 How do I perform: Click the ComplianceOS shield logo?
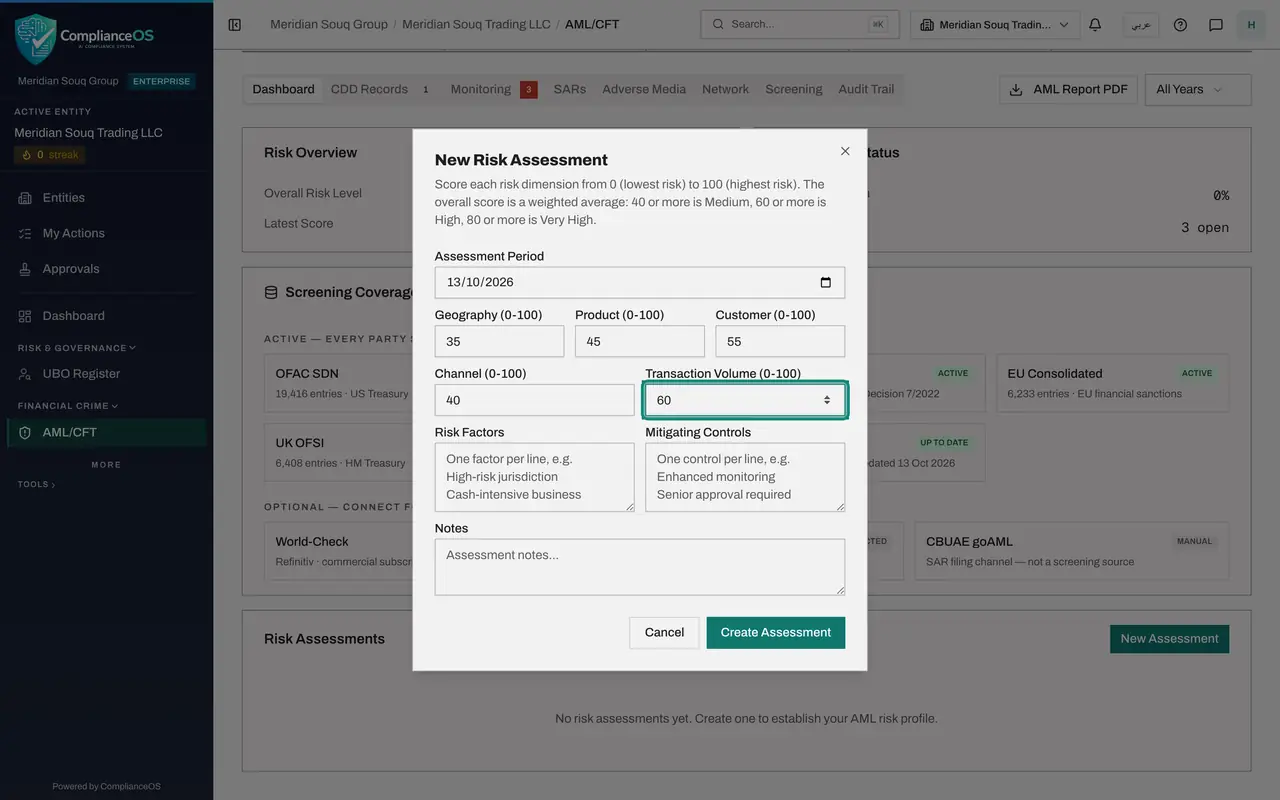coord(35,38)
